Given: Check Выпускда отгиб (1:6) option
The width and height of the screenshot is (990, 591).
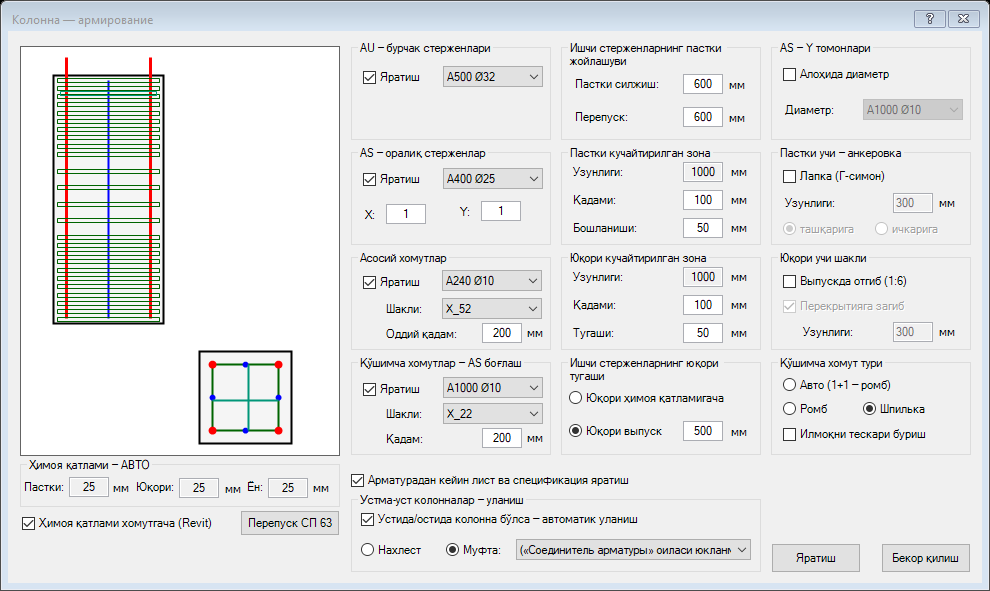Looking at the screenshot, I should [x=789, y=281].
